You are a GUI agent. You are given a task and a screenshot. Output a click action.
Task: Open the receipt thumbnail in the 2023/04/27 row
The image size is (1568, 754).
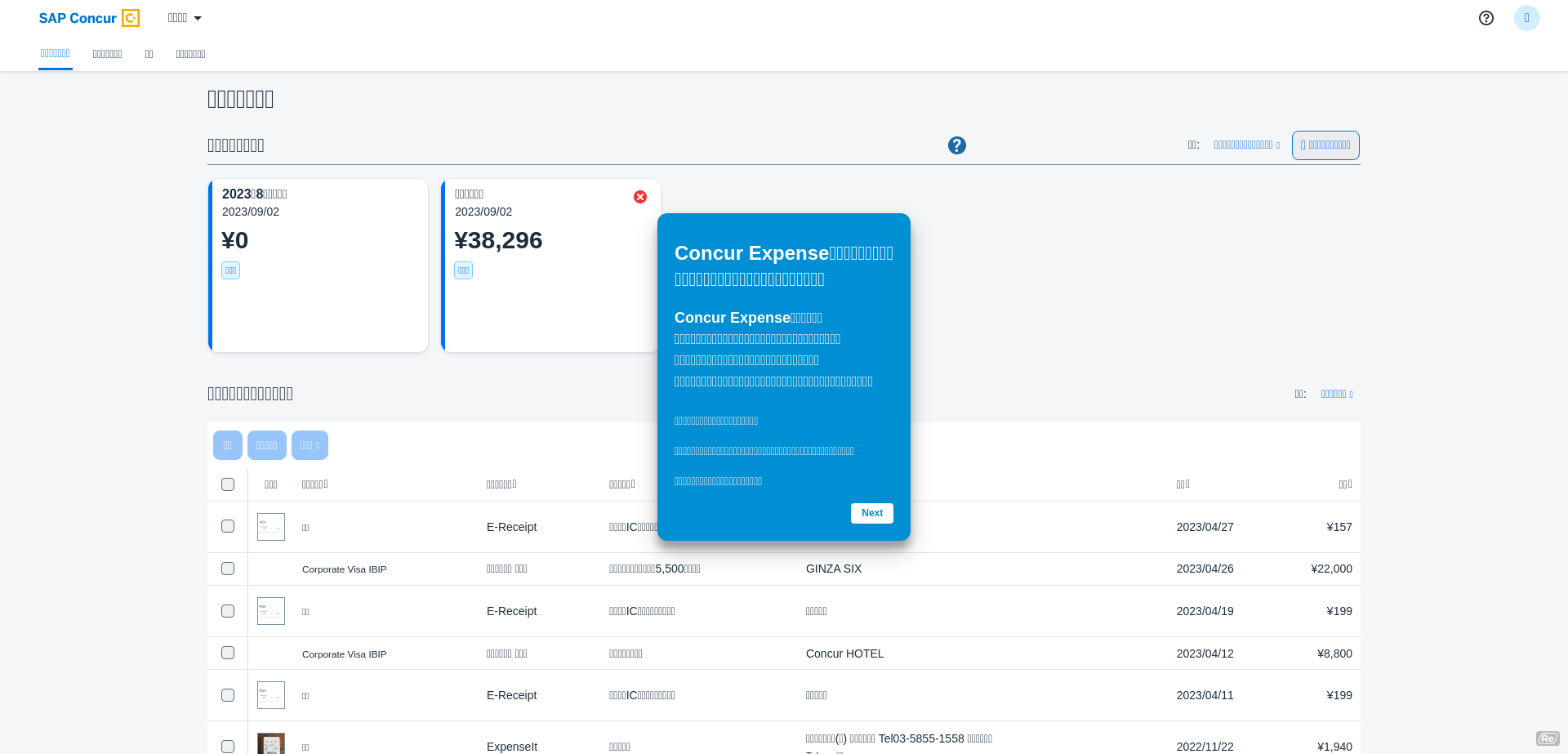point(271,527)
